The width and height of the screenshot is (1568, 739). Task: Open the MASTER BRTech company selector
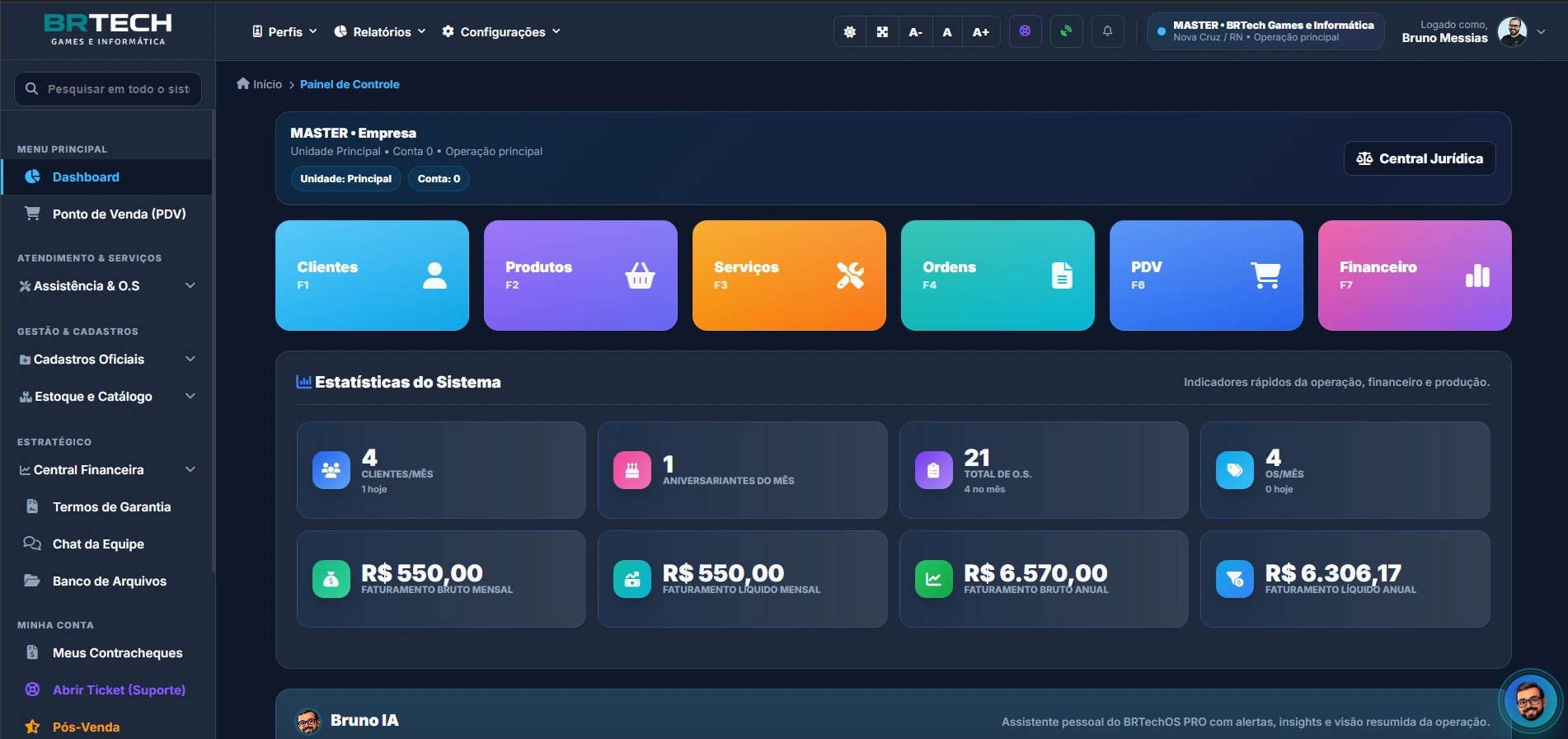pyautogui.click(x=1265, y=31)
